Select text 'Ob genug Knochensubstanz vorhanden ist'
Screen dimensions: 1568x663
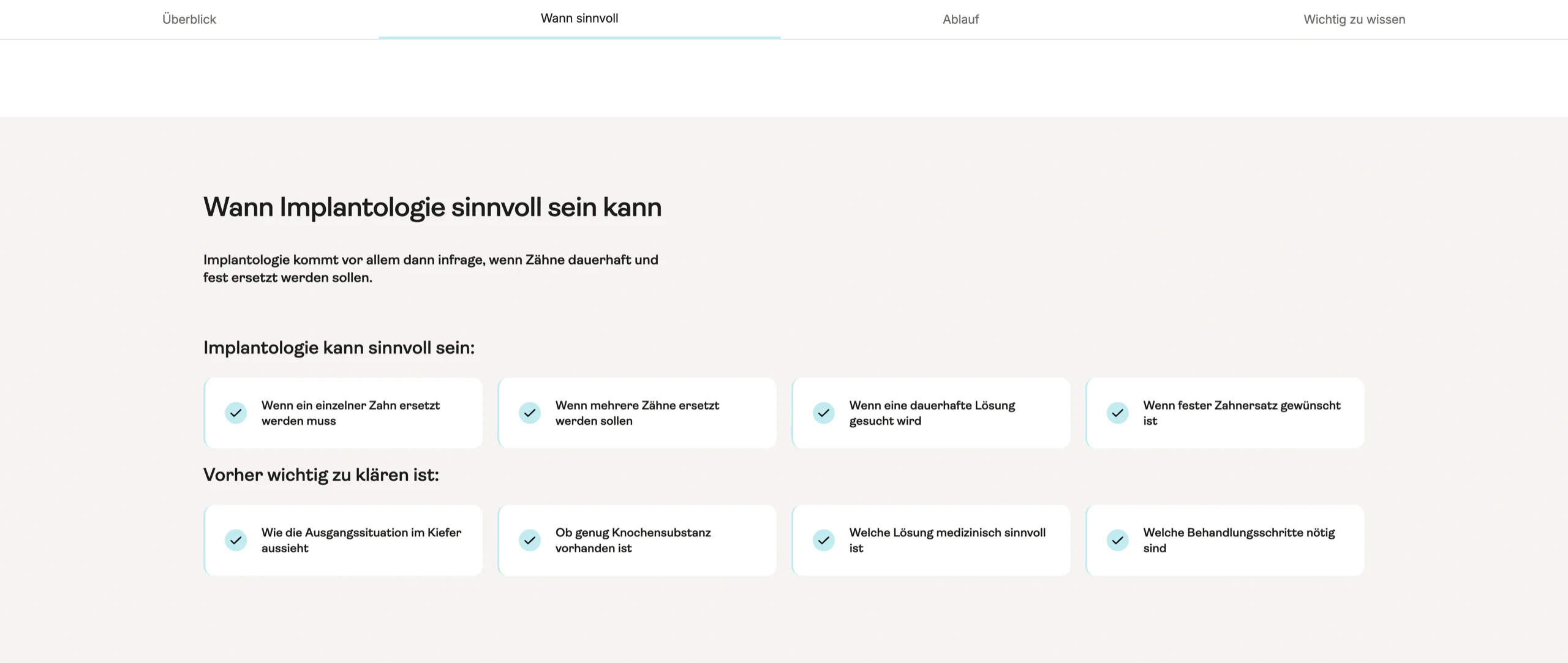click(633, 541)
